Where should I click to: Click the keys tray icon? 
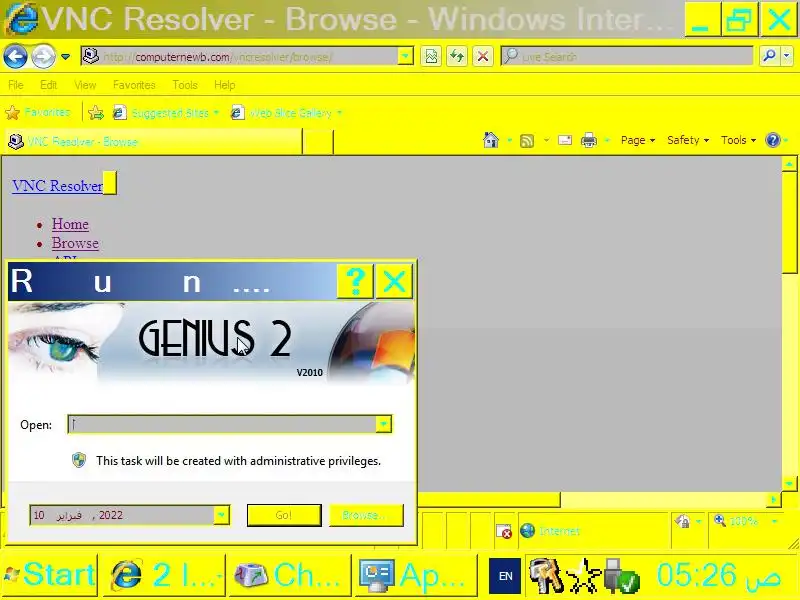(546, 576)
